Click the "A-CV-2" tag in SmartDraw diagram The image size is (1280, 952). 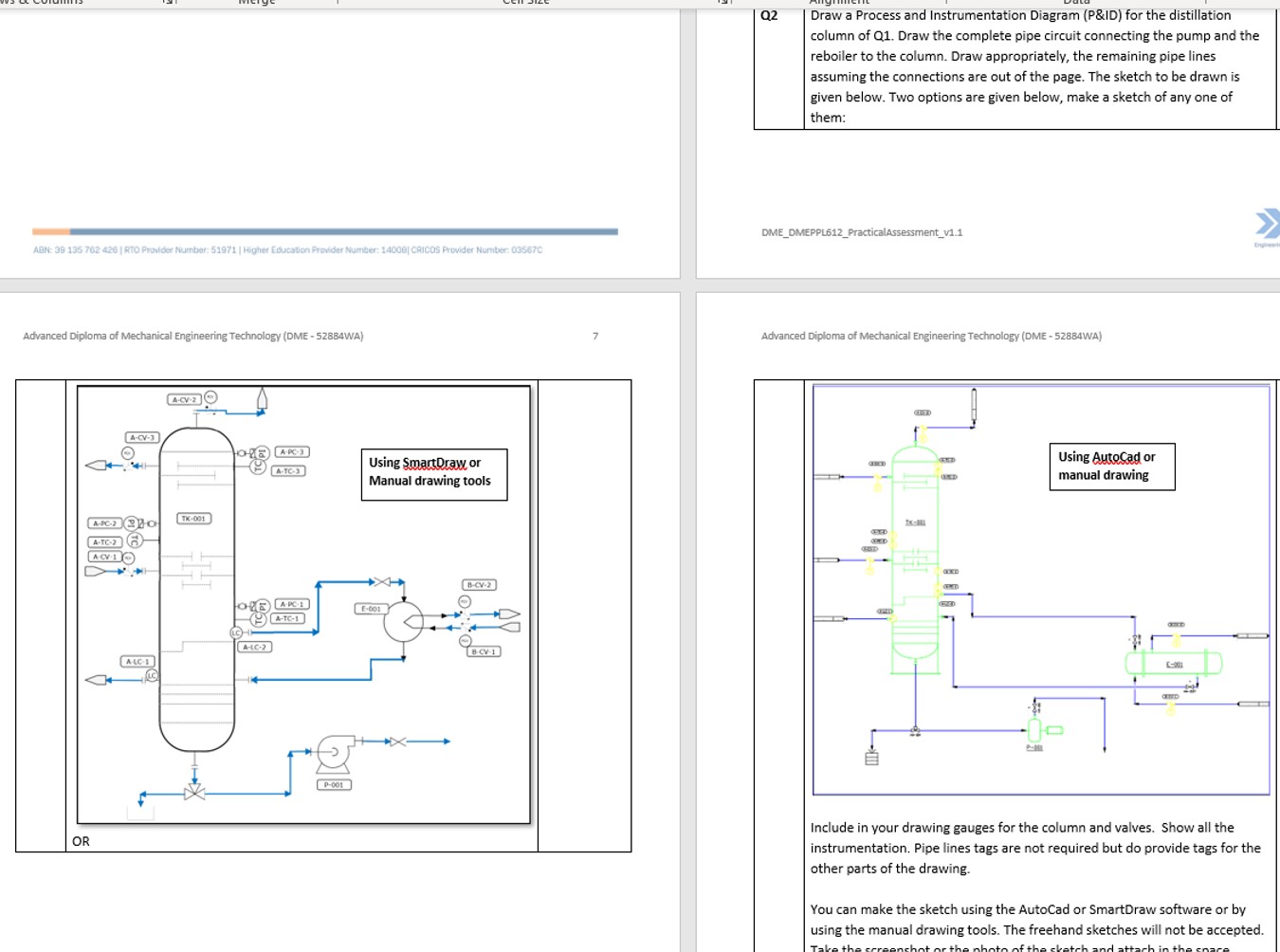[184, 400]
